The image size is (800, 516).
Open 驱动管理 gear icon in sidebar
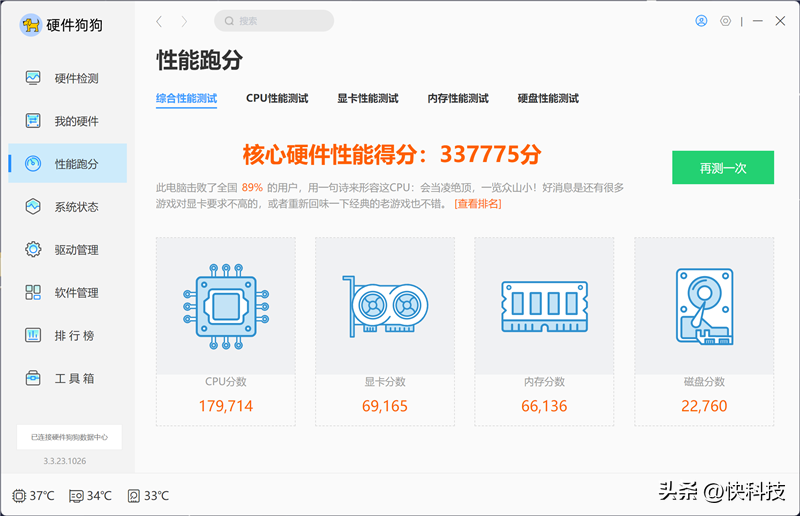tap(33, 249)
